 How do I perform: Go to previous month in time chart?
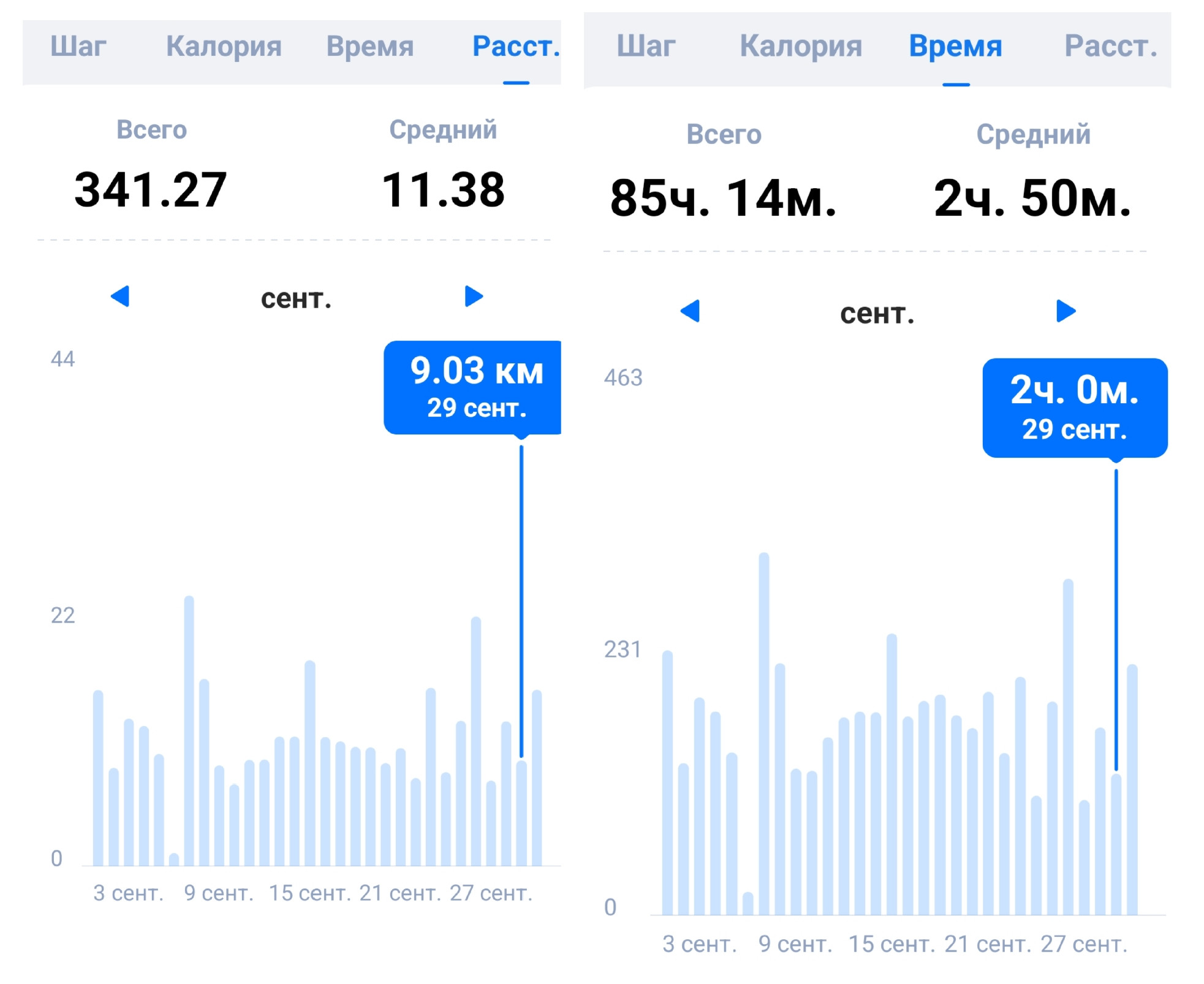coord(690,311)
